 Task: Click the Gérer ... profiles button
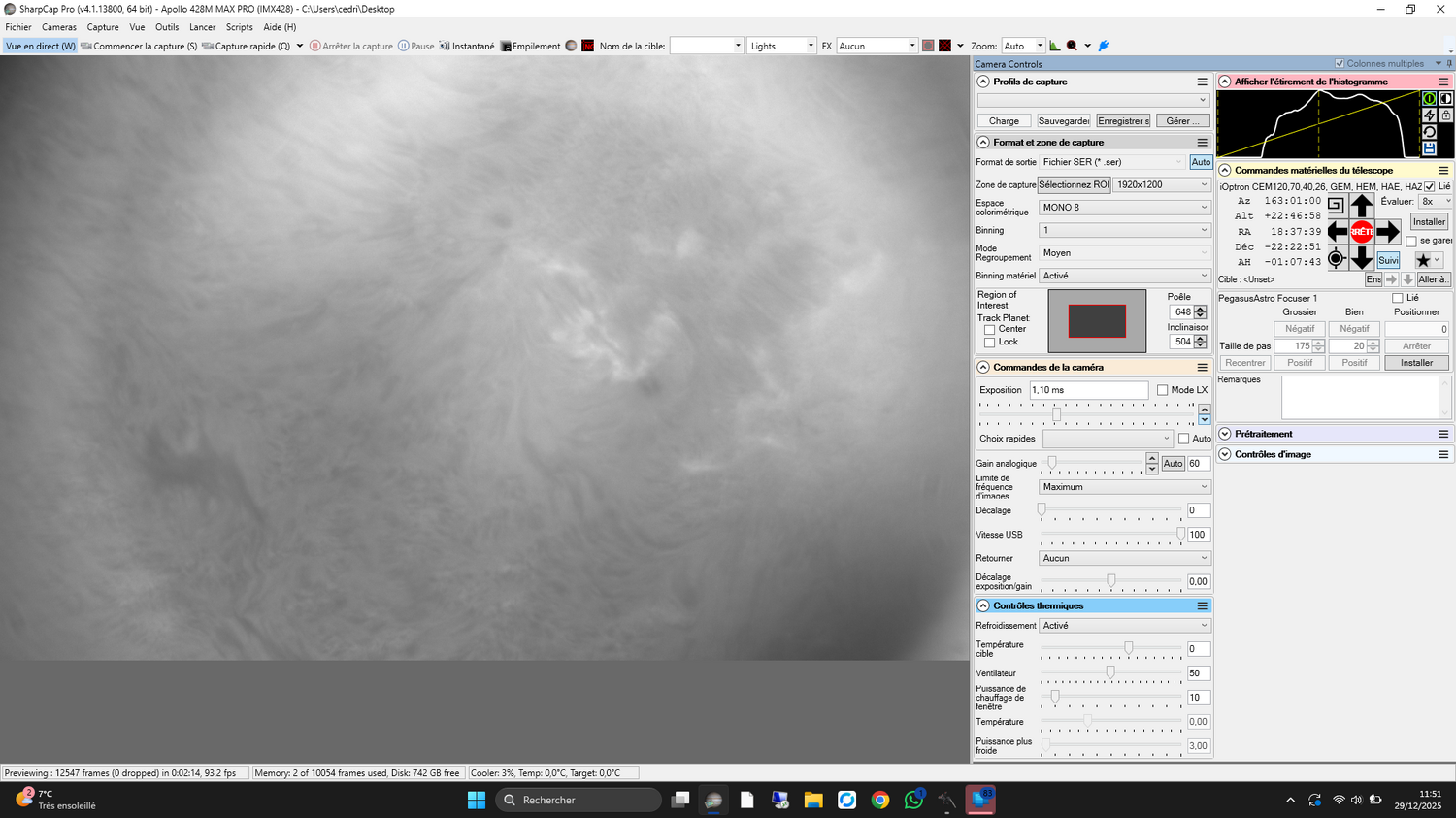1182,121
